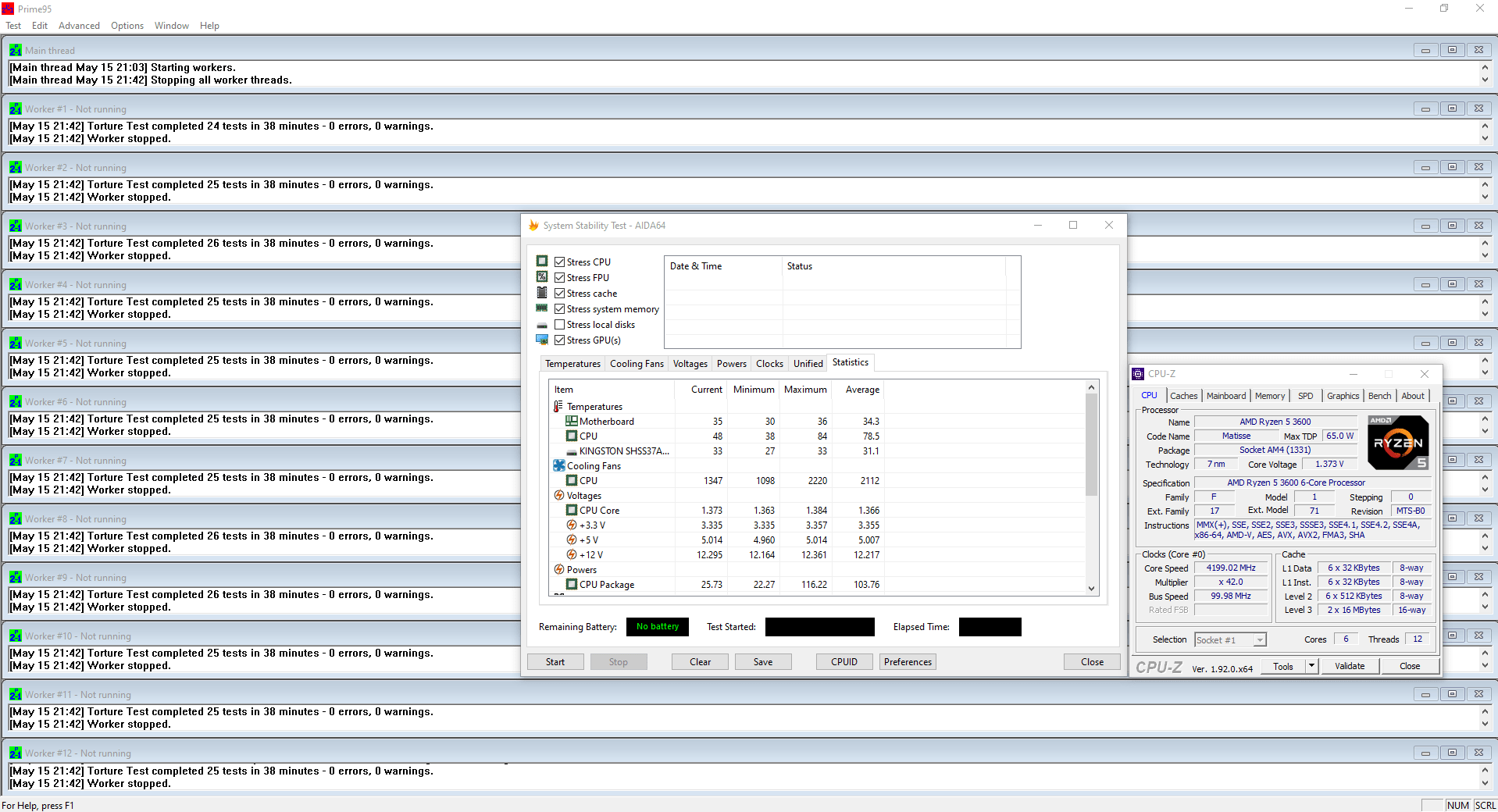Uncheck the Stress FPU checkbox
This screenshot has height=812, width=1498.
[559, 278]
